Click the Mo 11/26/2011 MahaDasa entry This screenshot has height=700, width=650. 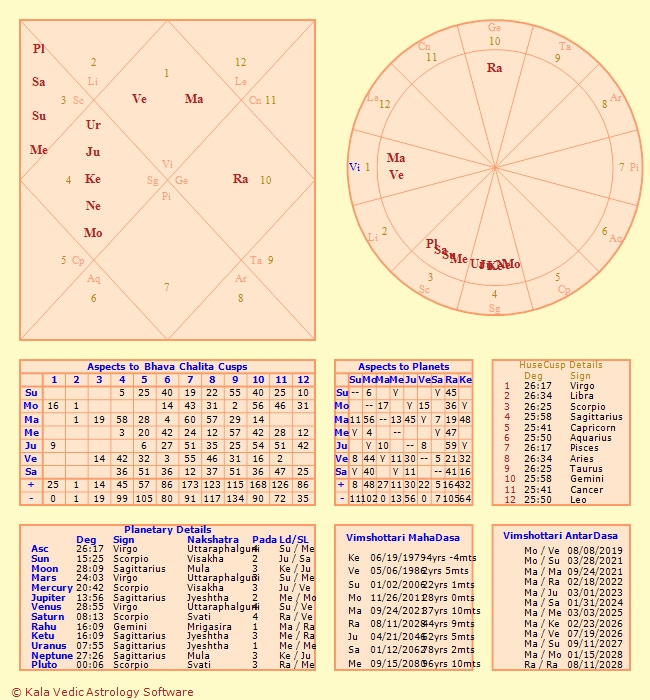click(x=411, y=597)
